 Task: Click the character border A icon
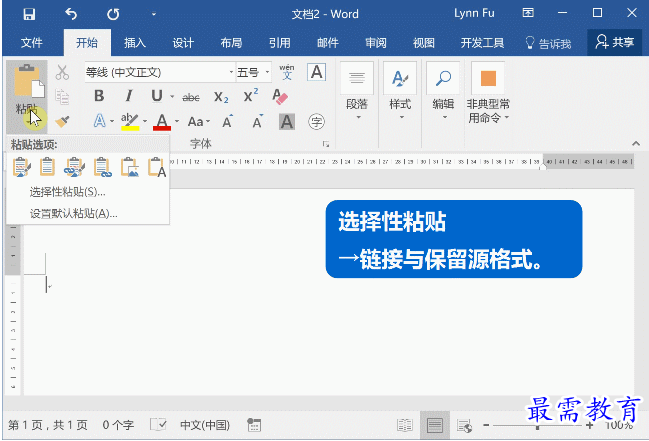click(x=317, y=72)
